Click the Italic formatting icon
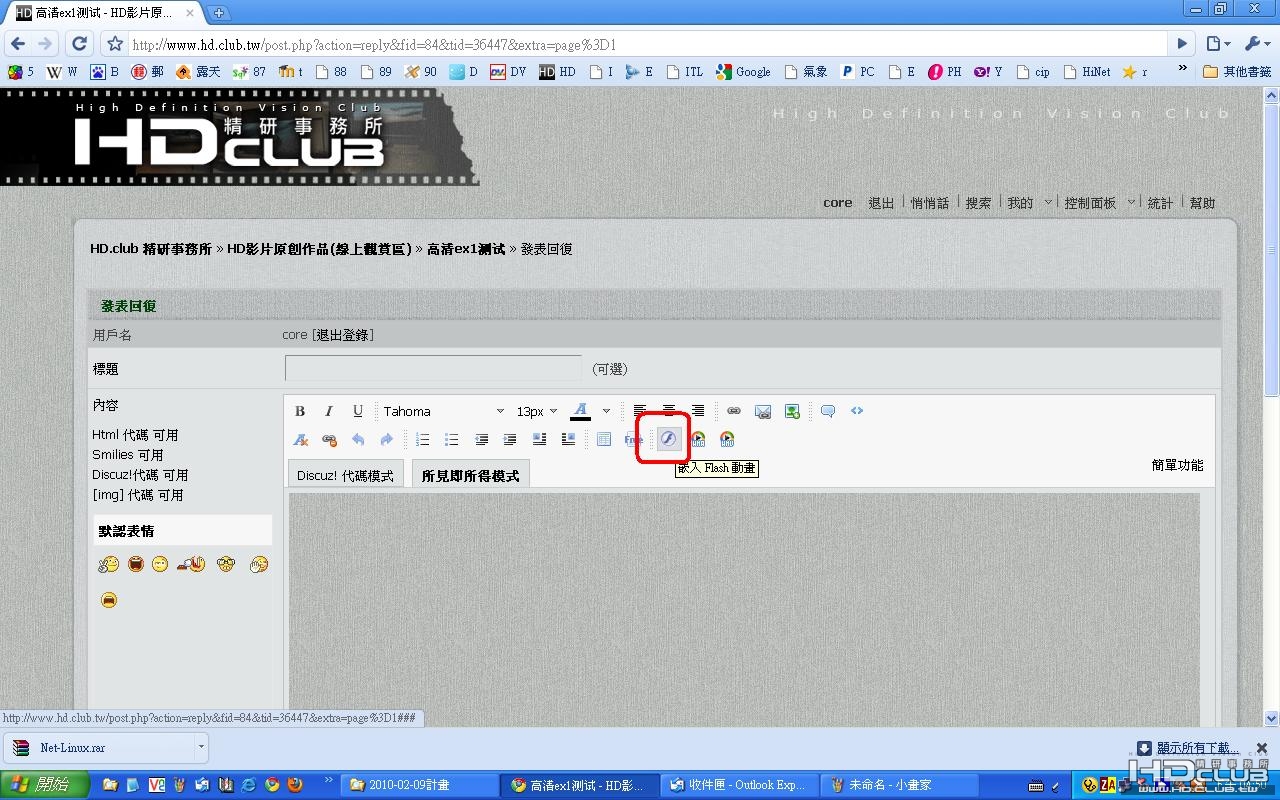This screenshot has width=1280, height=800. point(329,411)
